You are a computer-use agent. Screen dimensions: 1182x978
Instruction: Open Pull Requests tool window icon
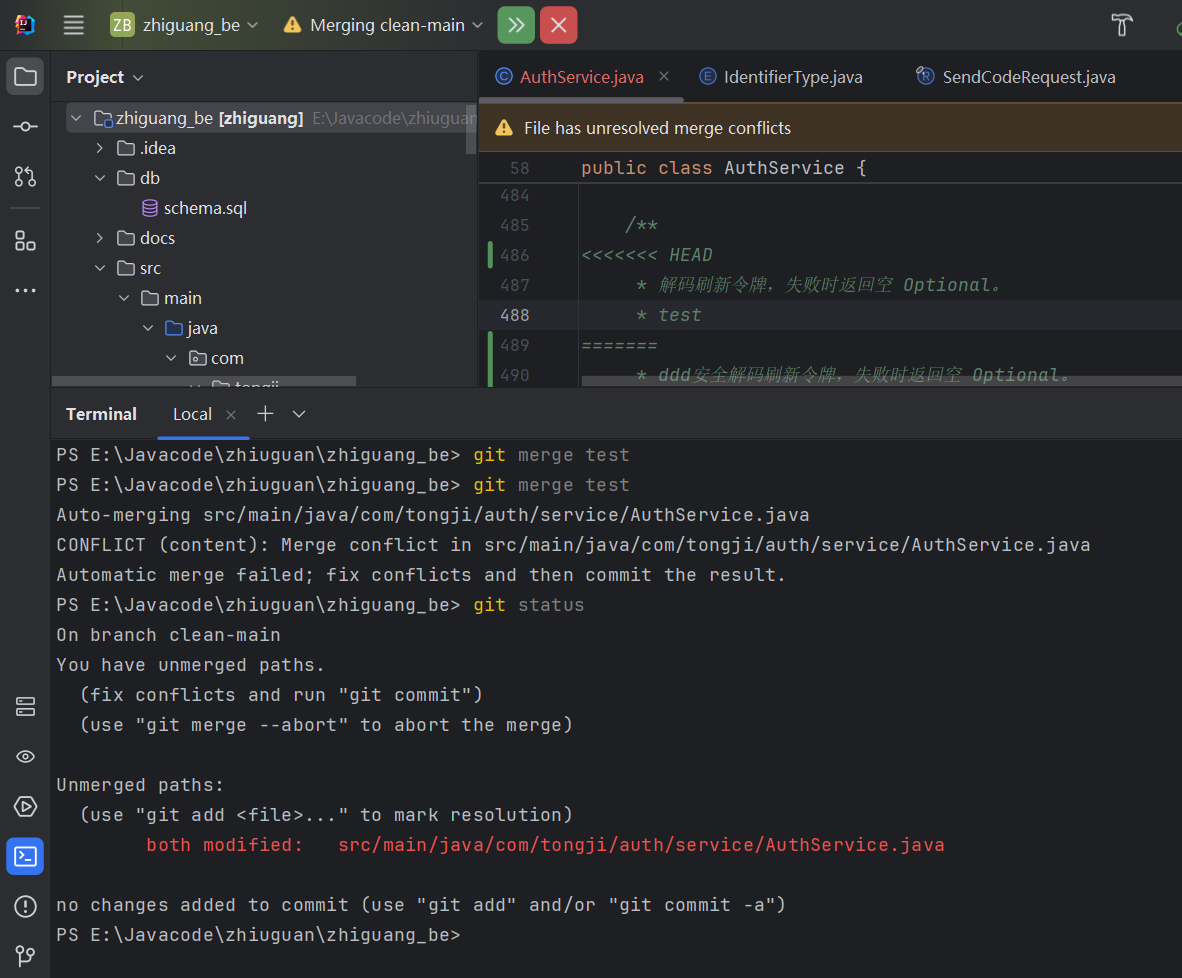tap(25, 176)
